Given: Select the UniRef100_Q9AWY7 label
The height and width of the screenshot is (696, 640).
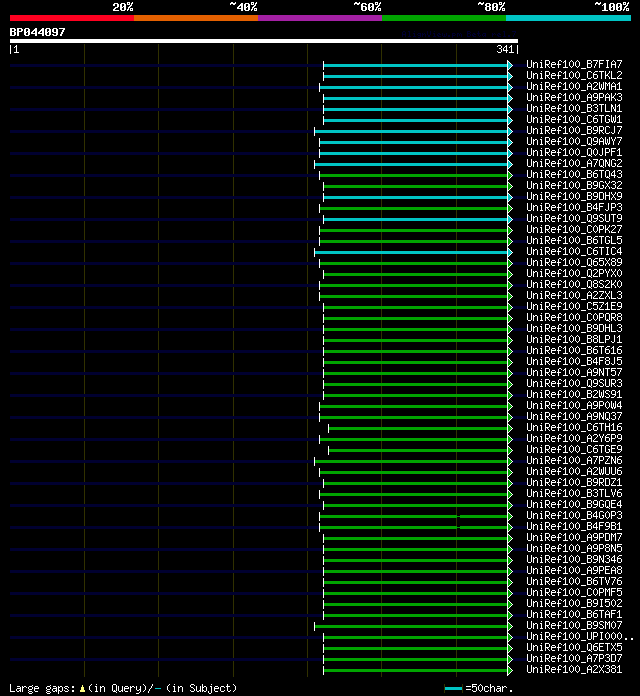Looking at the screenshot, I should (574, 141).
